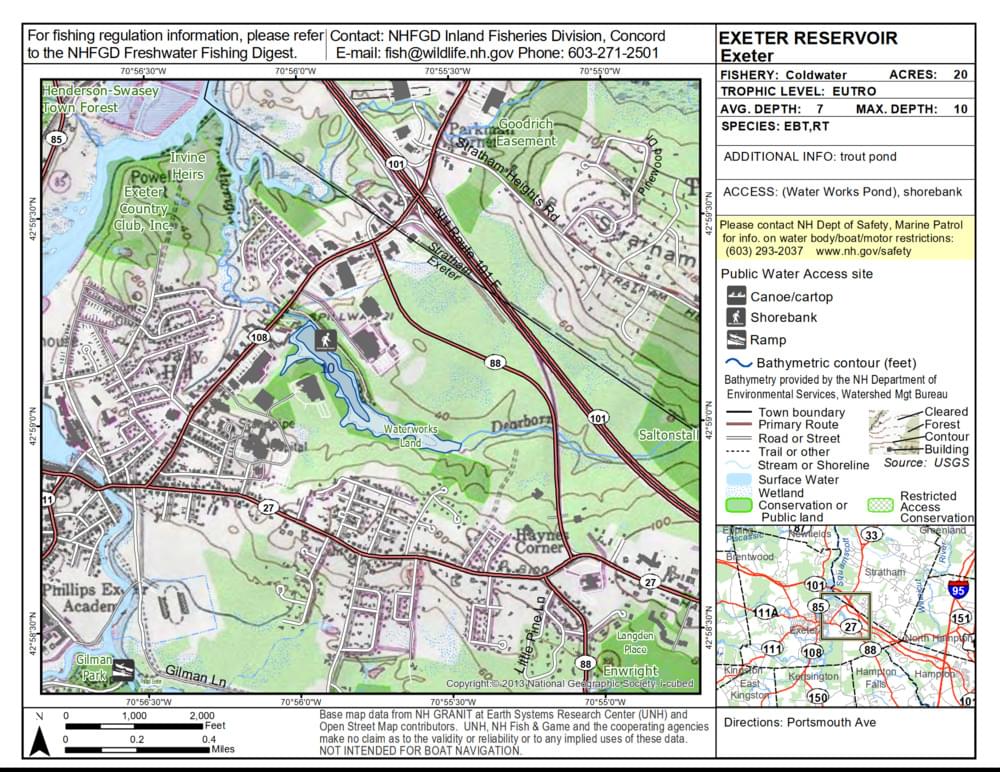Click the 'NOT INTENDED FOR BOAT NAVIGATION' notice
The width and height of the screenshot is (1000, 772).
click(420, 750)
